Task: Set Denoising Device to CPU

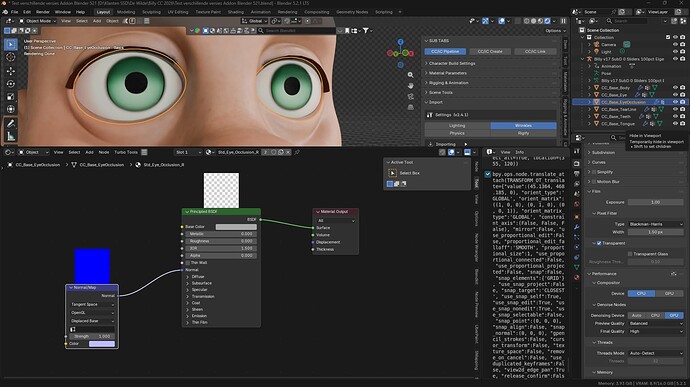Action: (x=655, y=315)
